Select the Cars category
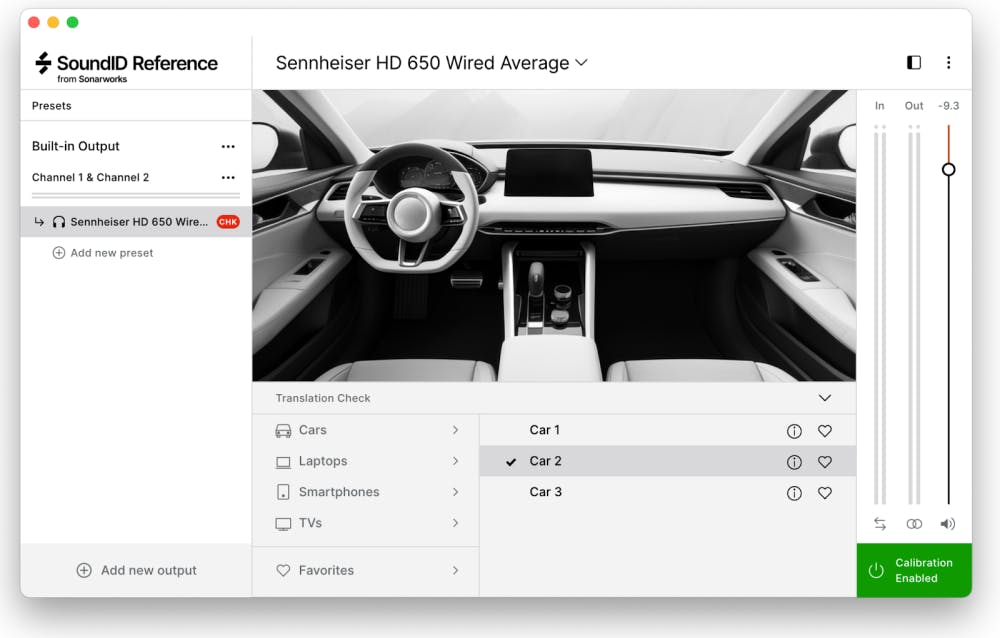The width and height of the screenshot is (1000, 638). pos(365,430)
